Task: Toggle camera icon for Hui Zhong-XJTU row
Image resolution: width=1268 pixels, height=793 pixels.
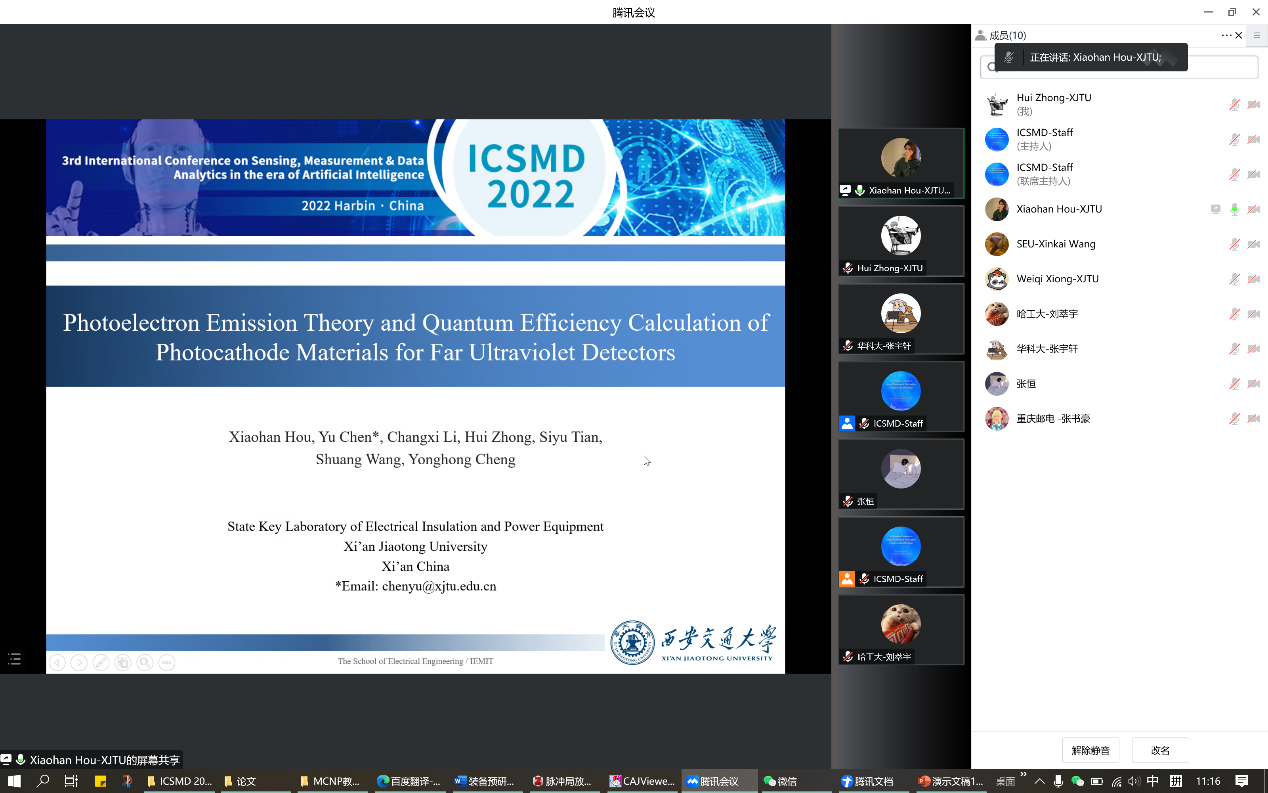Action: (x=1253, y=105)
